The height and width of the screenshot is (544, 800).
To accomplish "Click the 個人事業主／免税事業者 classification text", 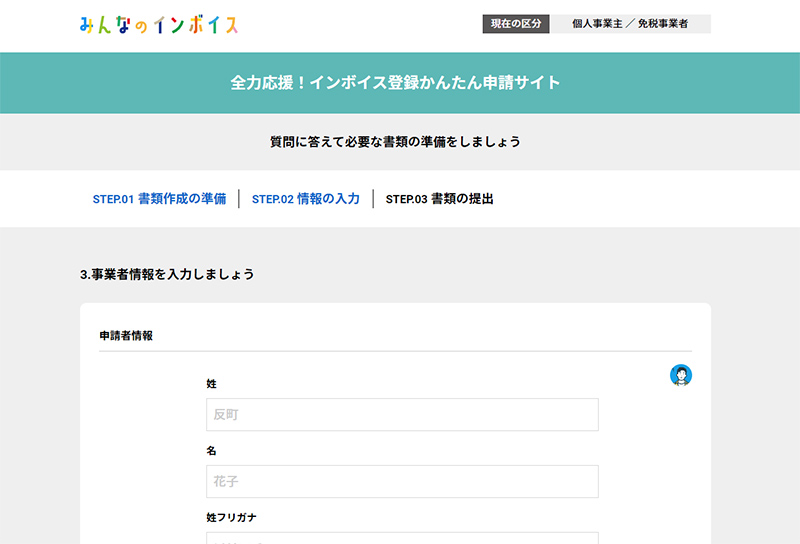I will click(630, 24).
